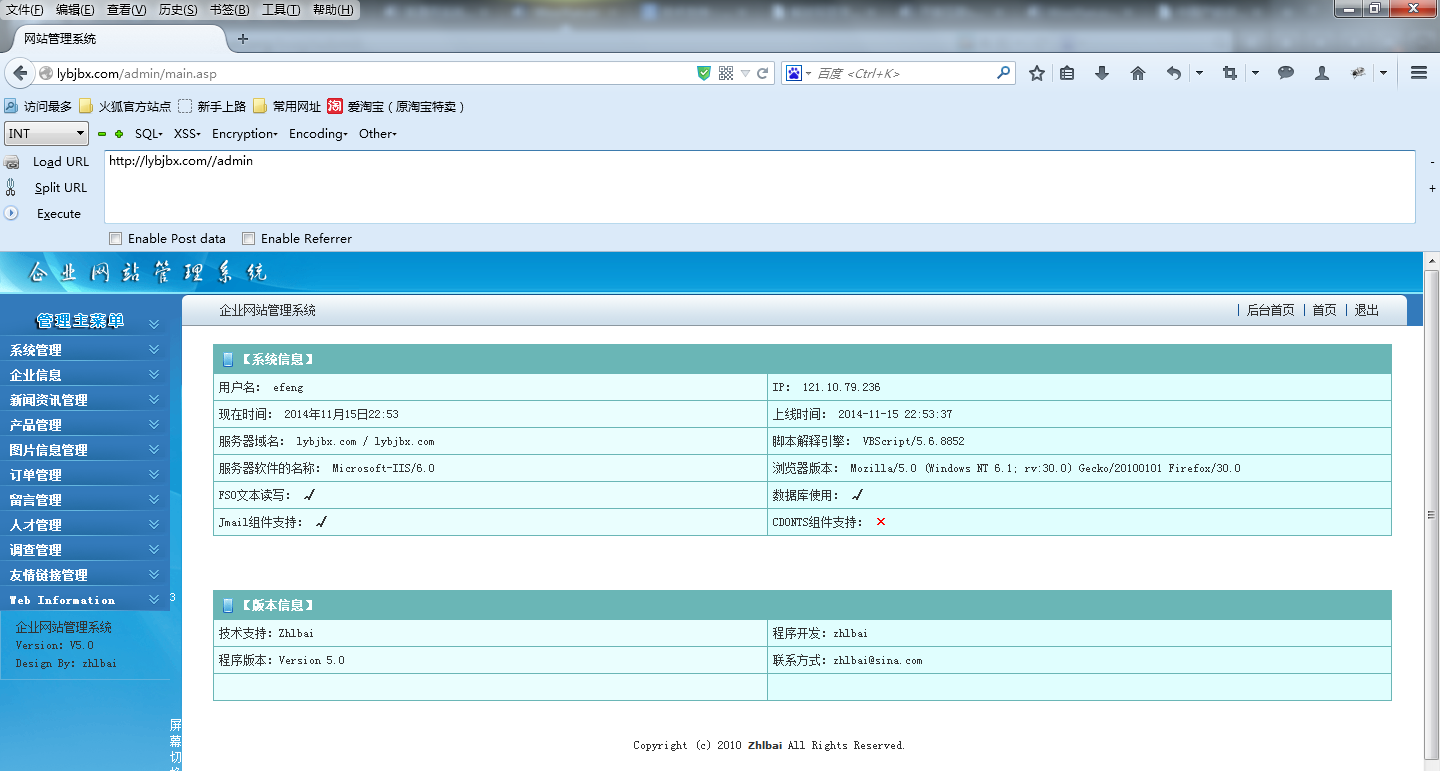Open the INT type combo box
The image size is (1440, 771).
[47, 133]
